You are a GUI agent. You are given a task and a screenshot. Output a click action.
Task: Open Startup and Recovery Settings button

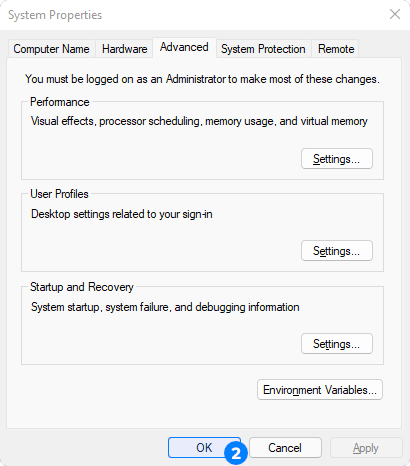tap(337, 344)
